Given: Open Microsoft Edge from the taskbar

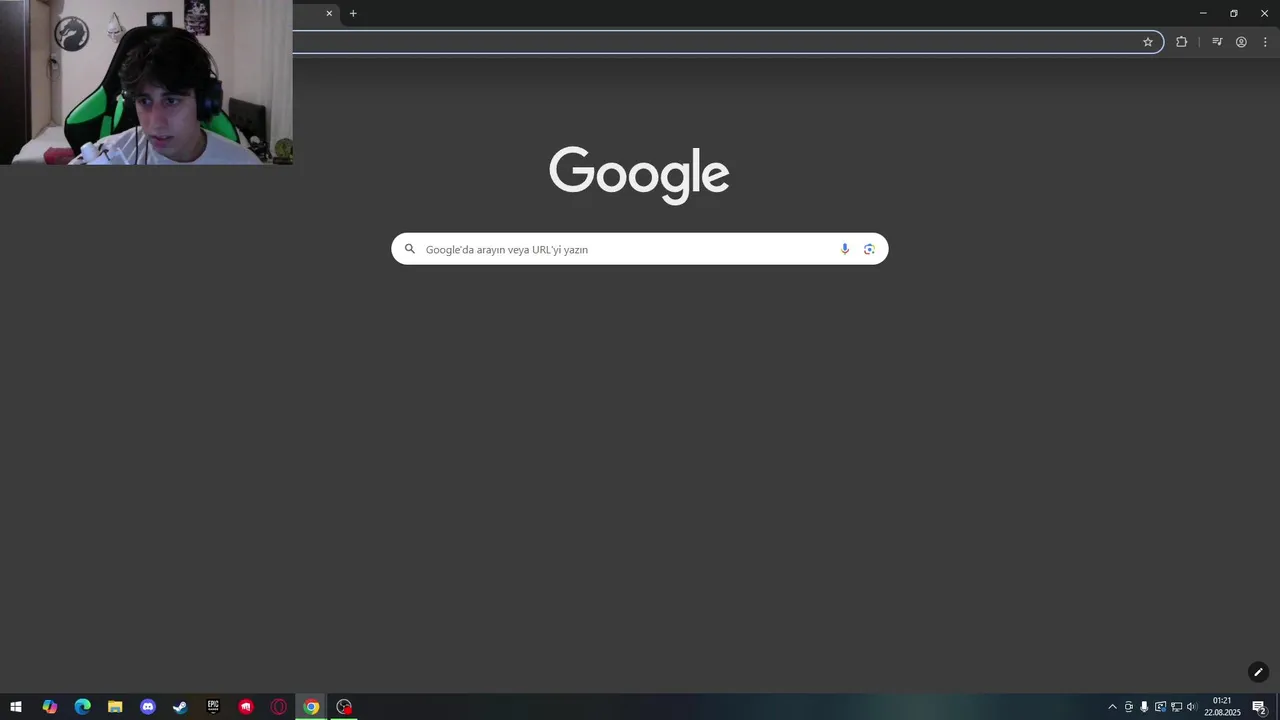Looking at the screenshot, I should point(82,707).
